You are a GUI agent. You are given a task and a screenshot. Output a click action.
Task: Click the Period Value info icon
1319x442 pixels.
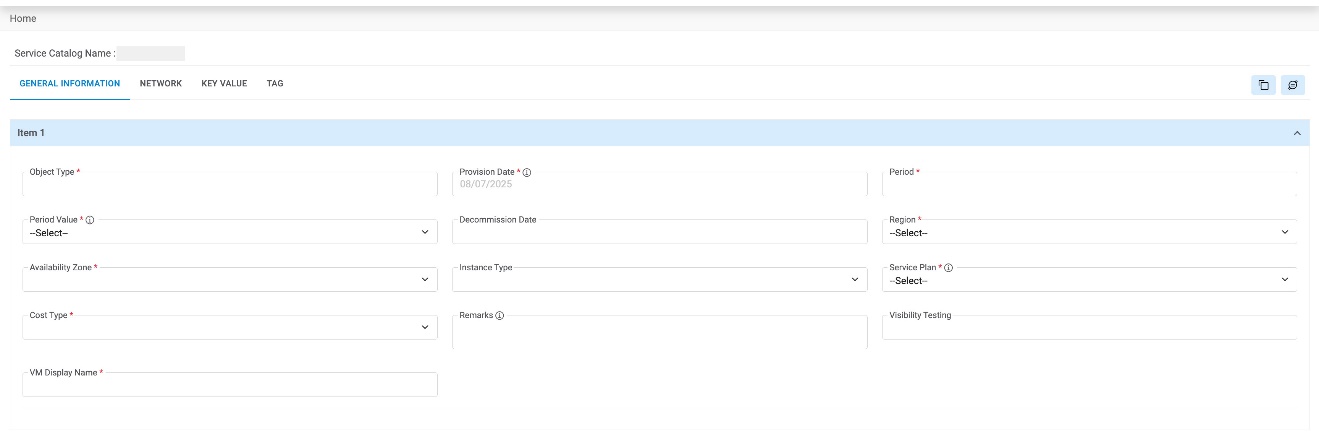[90, 220]
